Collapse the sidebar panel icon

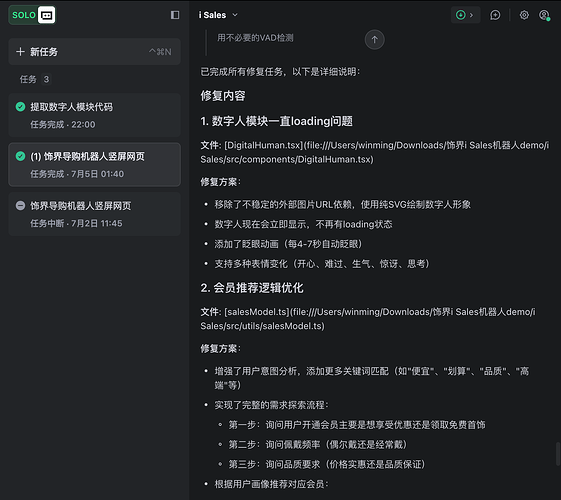tap(175, 15)
